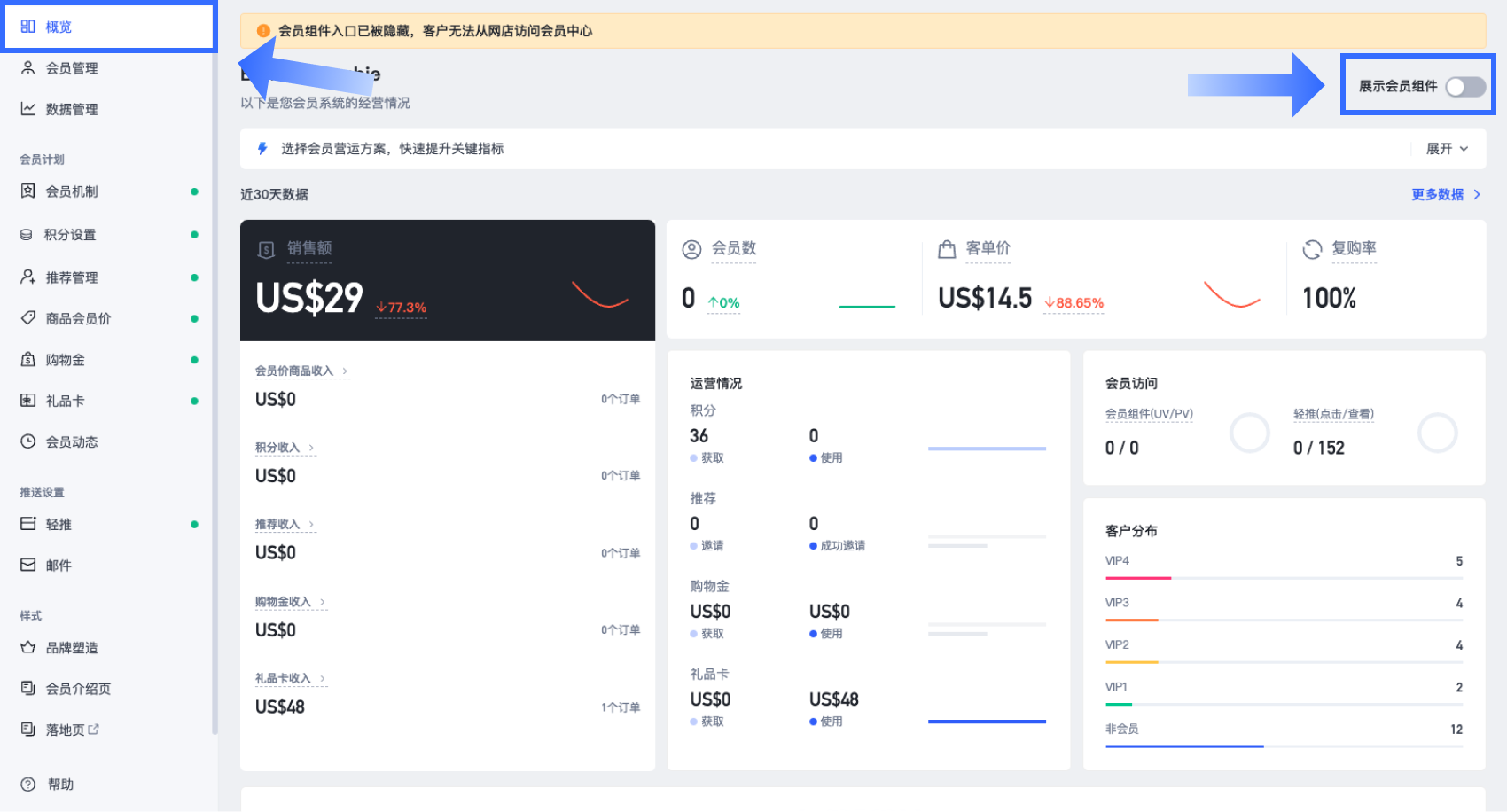Click the 会员数 label

pos(734,248)
